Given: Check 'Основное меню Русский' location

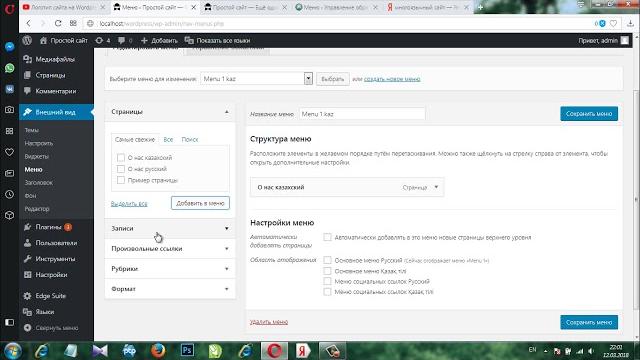Looking at the screenshot, I should pyautogui.click(x=327, y=260).
